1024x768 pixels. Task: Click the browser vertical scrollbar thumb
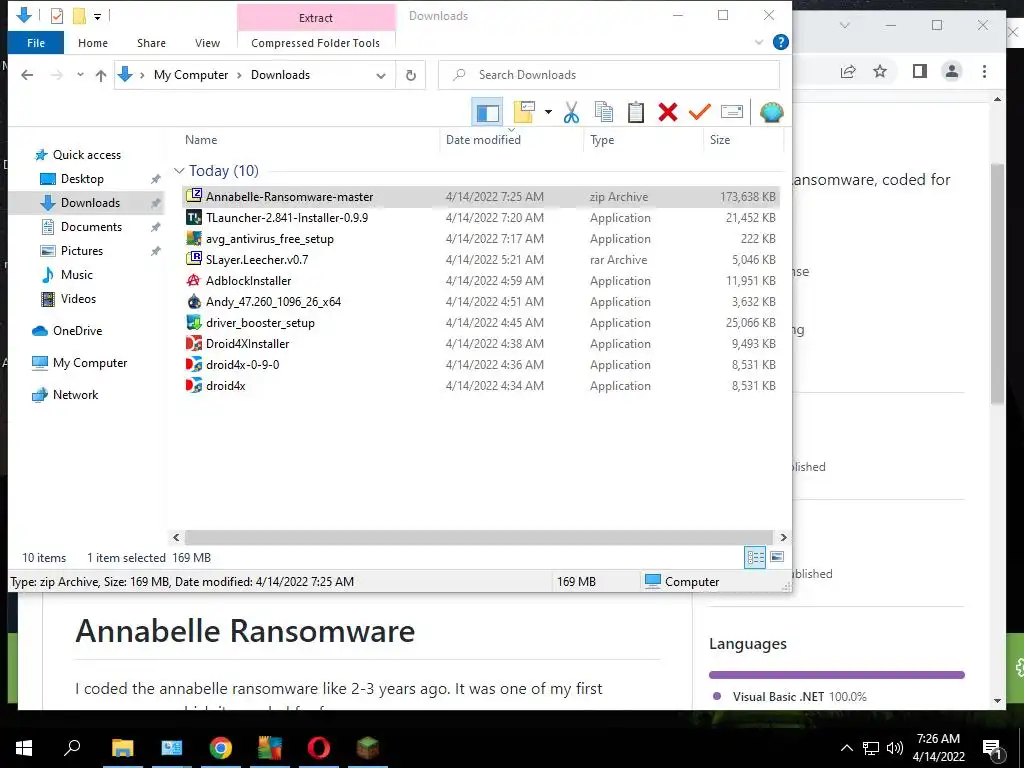(997, 284)
